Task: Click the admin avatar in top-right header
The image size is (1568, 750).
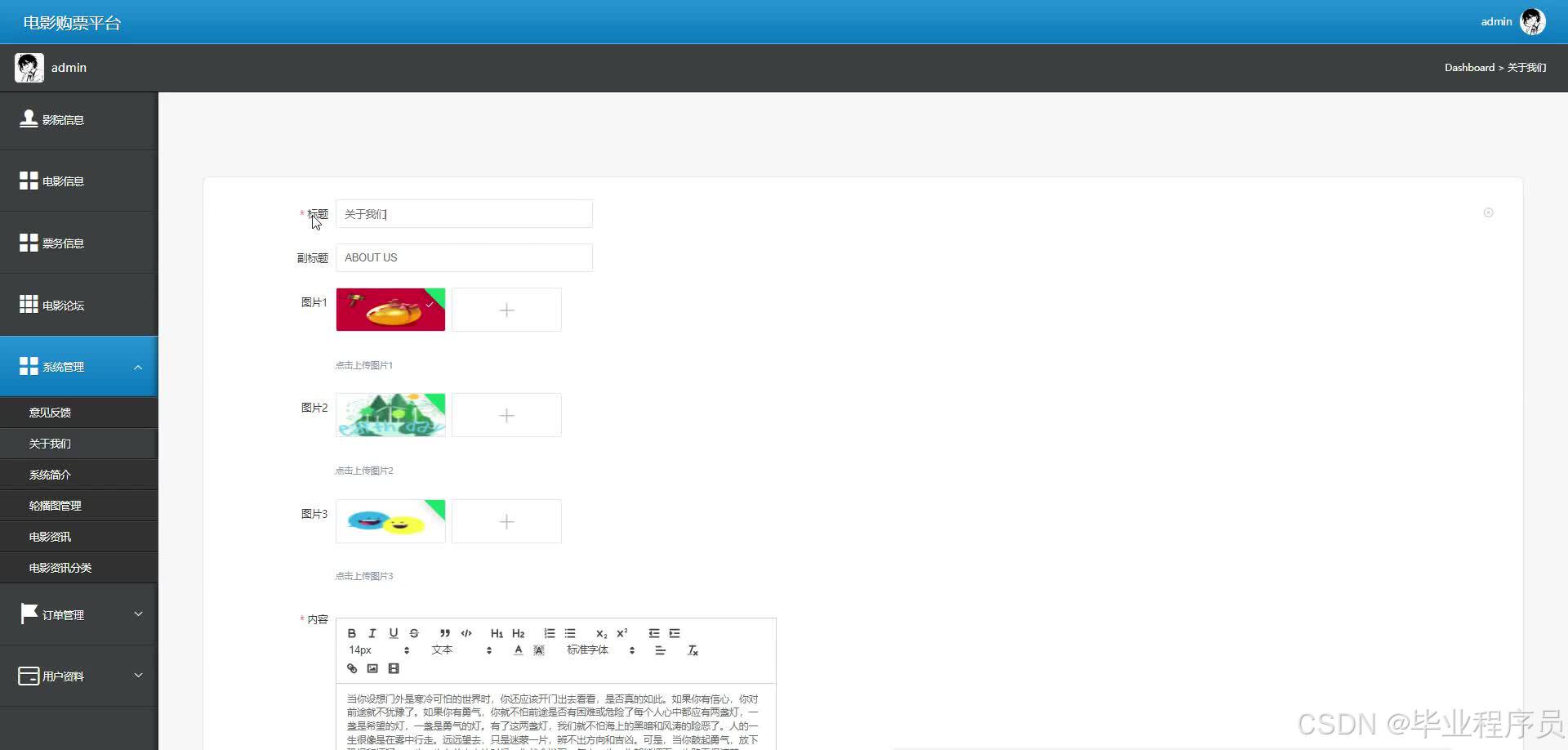Action: pos(1532,22)
